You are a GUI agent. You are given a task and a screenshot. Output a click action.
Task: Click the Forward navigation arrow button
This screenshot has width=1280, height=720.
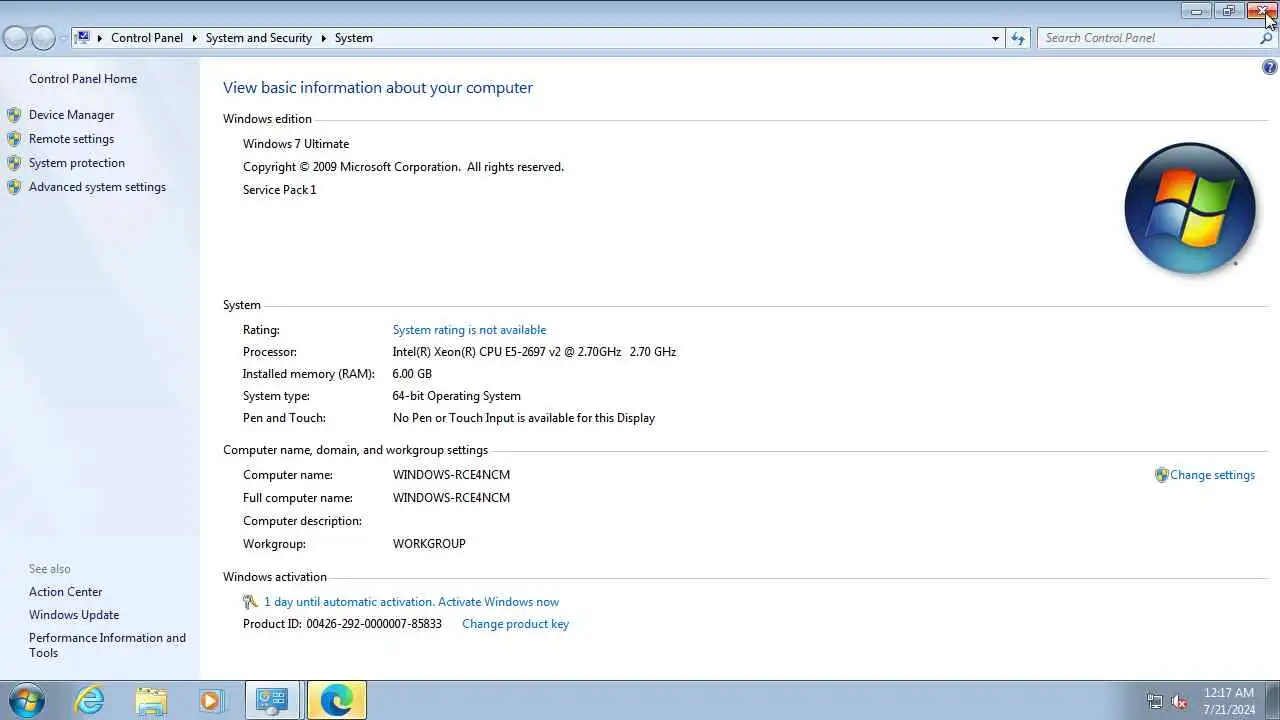click(43, 38)
